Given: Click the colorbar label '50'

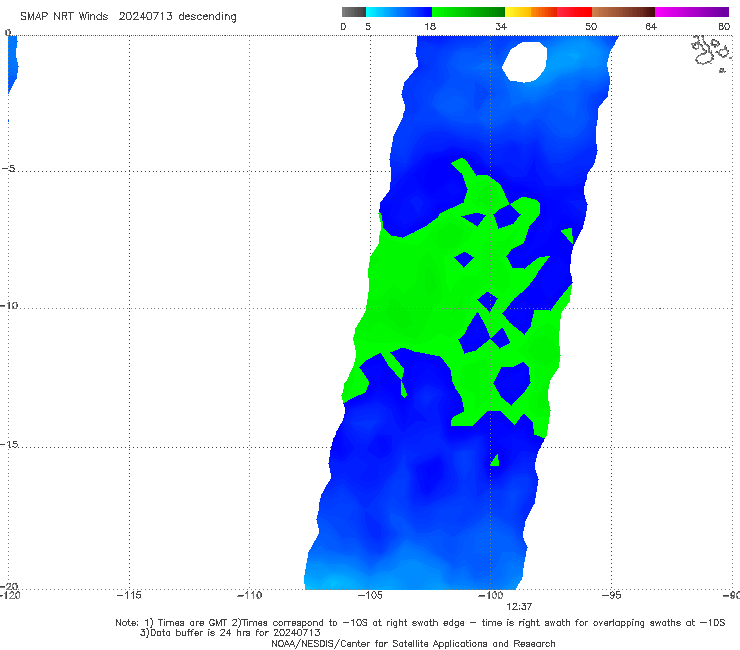Looking at the screenshot, I should (591, 27).
